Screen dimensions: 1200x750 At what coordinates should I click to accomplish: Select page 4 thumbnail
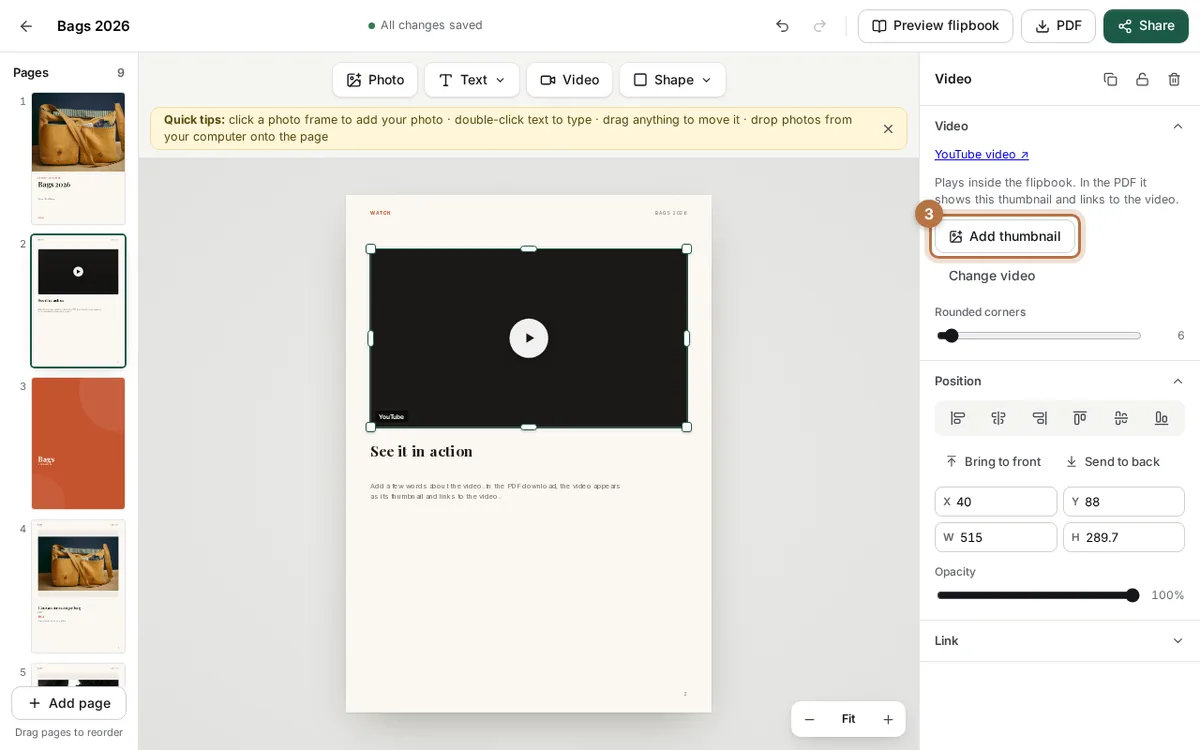pyautogui.click(x=78, y=586)
